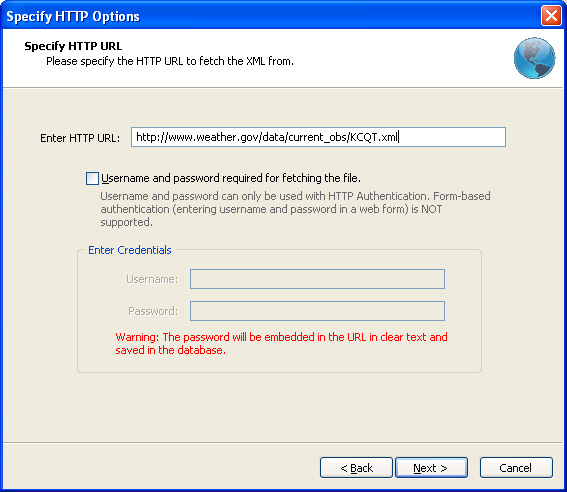Click the Specify HTTP Options title bar
567x492 pixels.
coord(271,16)
